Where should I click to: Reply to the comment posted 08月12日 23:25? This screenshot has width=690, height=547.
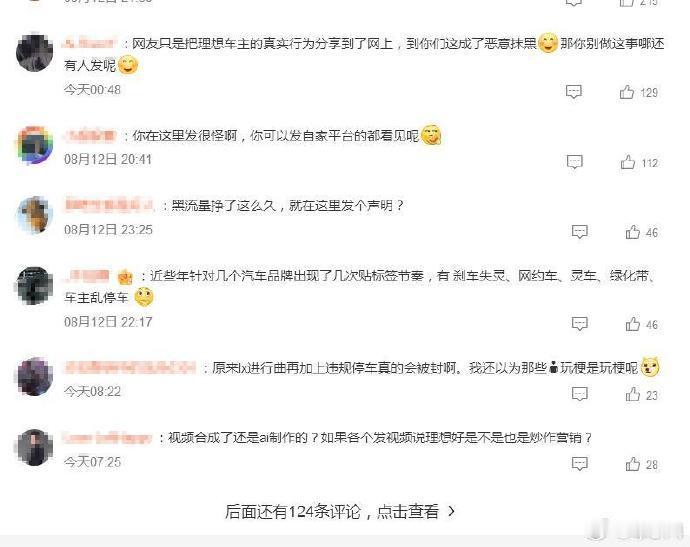580,232
